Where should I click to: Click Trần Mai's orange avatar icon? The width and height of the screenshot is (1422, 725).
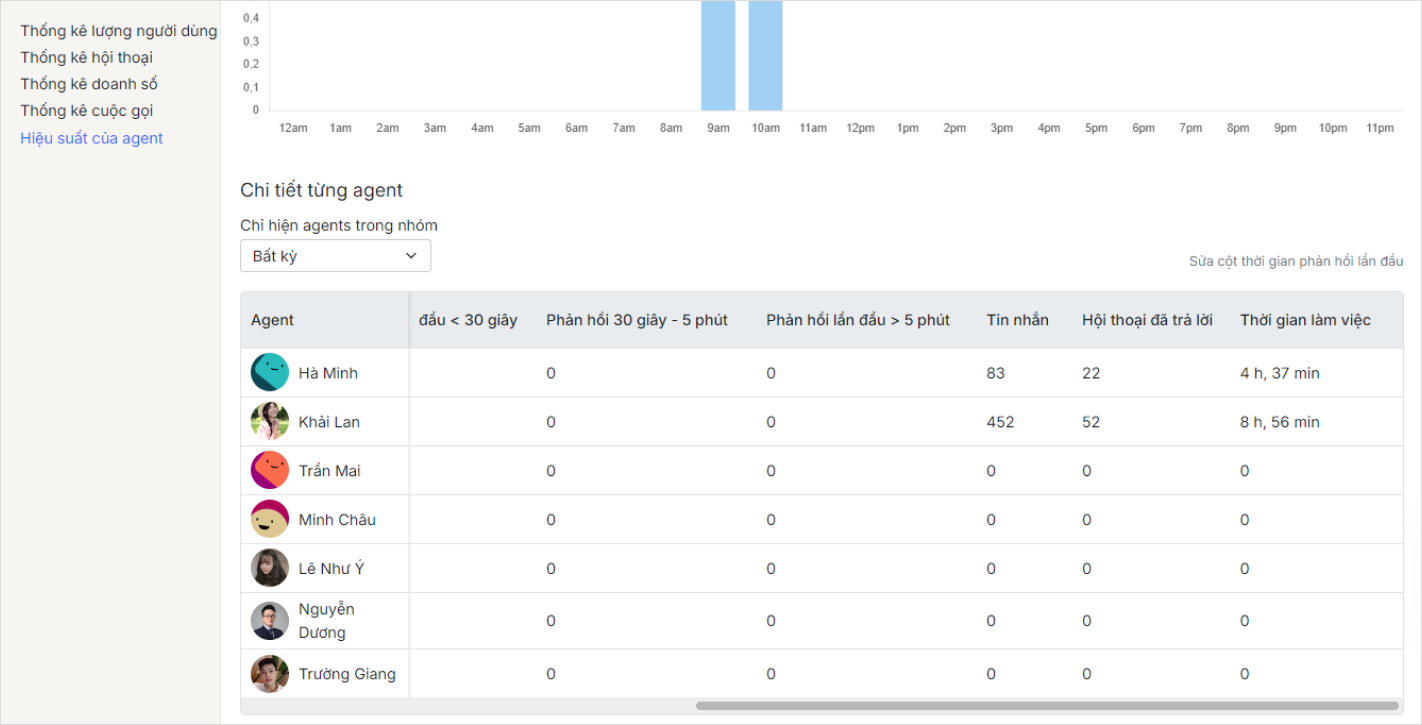tap(270, 471)
